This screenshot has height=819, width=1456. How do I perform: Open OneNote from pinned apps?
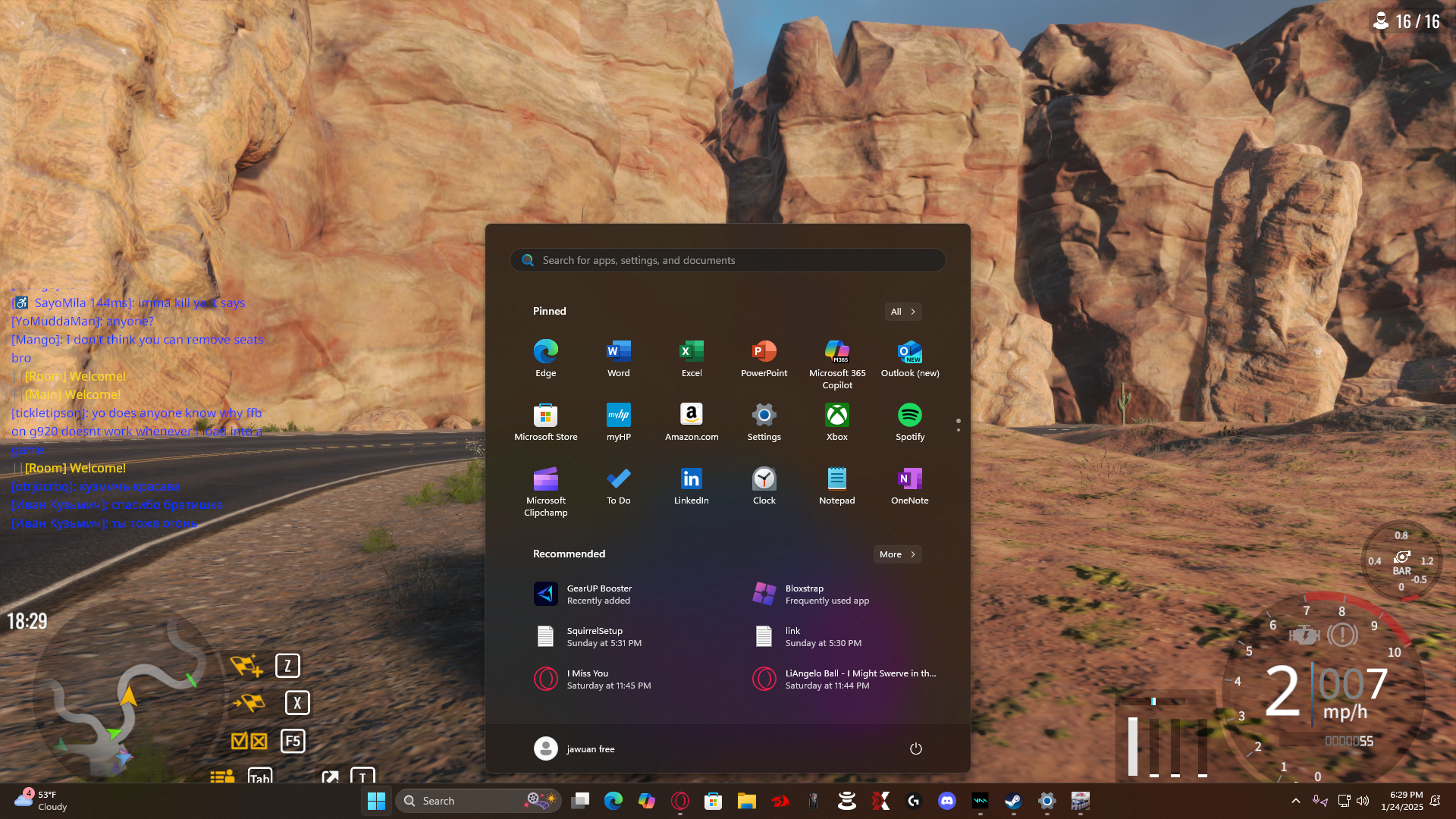(909, 485)
